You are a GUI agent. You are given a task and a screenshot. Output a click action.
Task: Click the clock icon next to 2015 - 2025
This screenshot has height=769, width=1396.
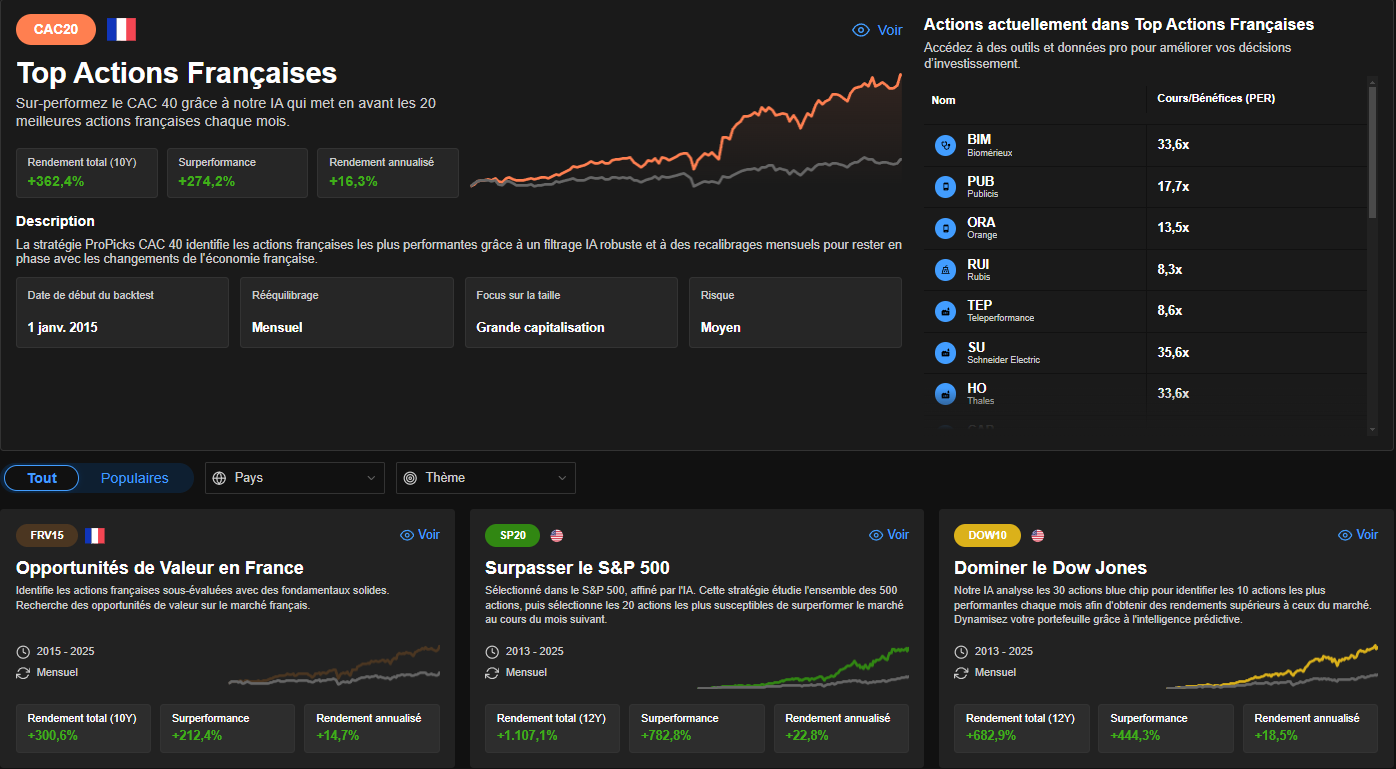(x=23, y=651)
